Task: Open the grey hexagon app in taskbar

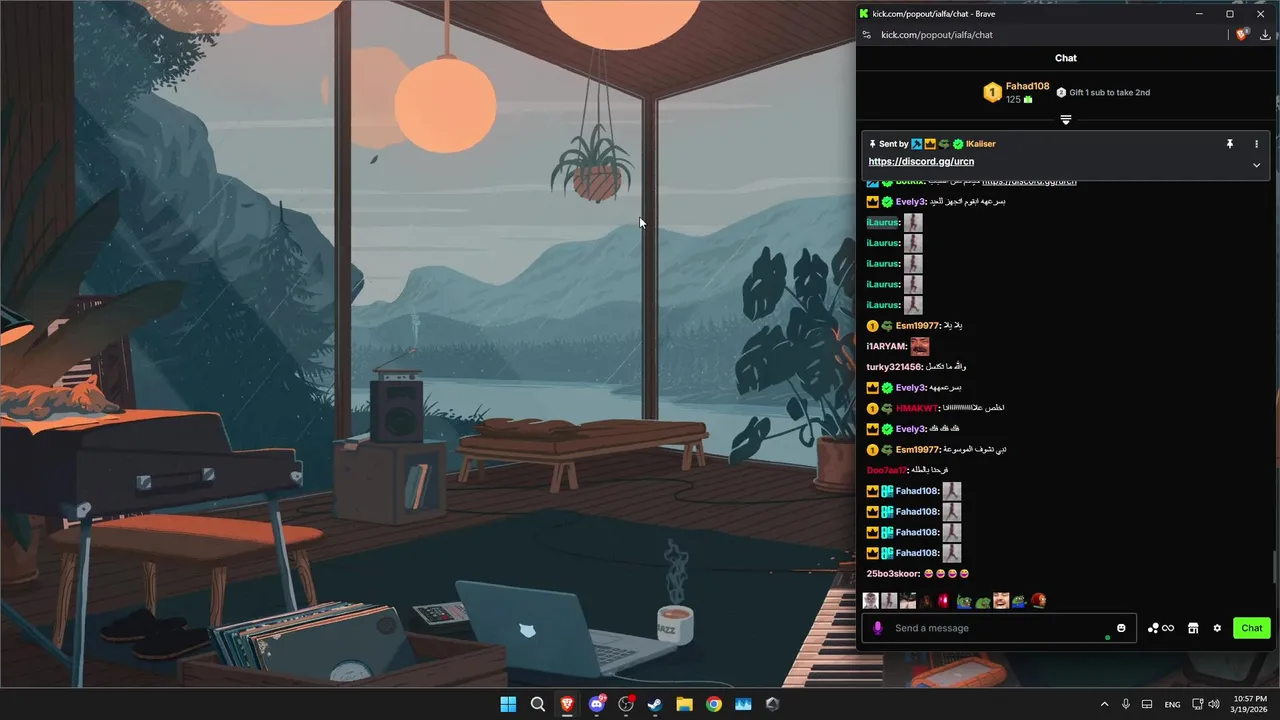Action: (772, 704)
